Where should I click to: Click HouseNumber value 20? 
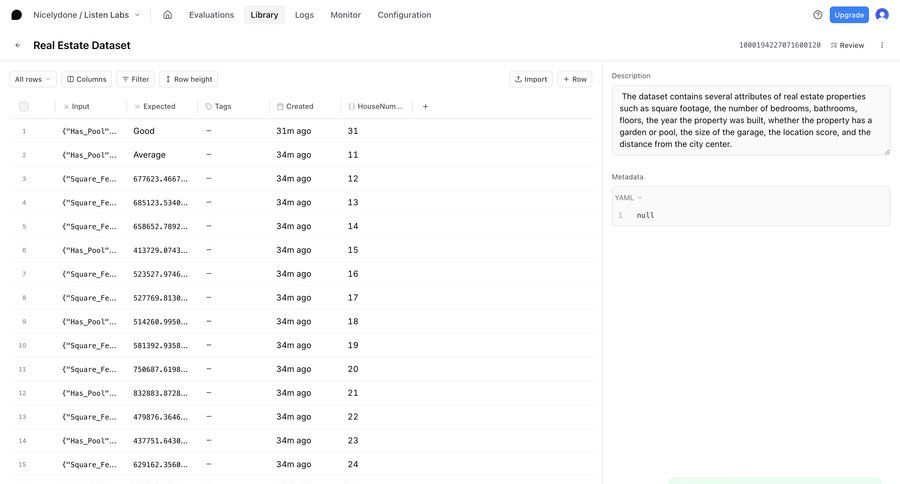(x=353, y=369)
